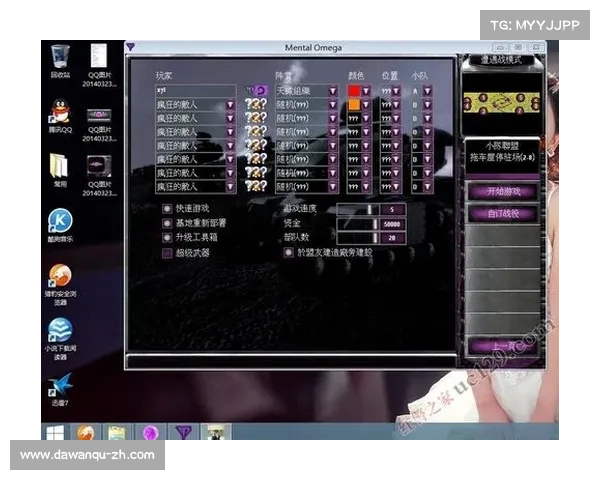The height and width of the screenshot is (480, 600).
Task: Click the 上一页 back button
Action: pos(503,347)
